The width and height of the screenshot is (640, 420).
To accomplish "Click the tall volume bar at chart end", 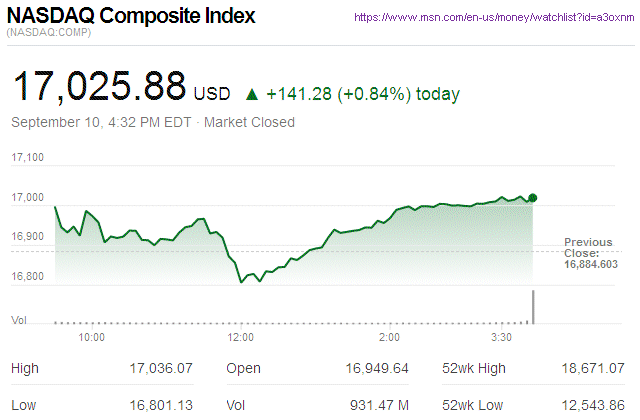I will [x=533, y=307].
